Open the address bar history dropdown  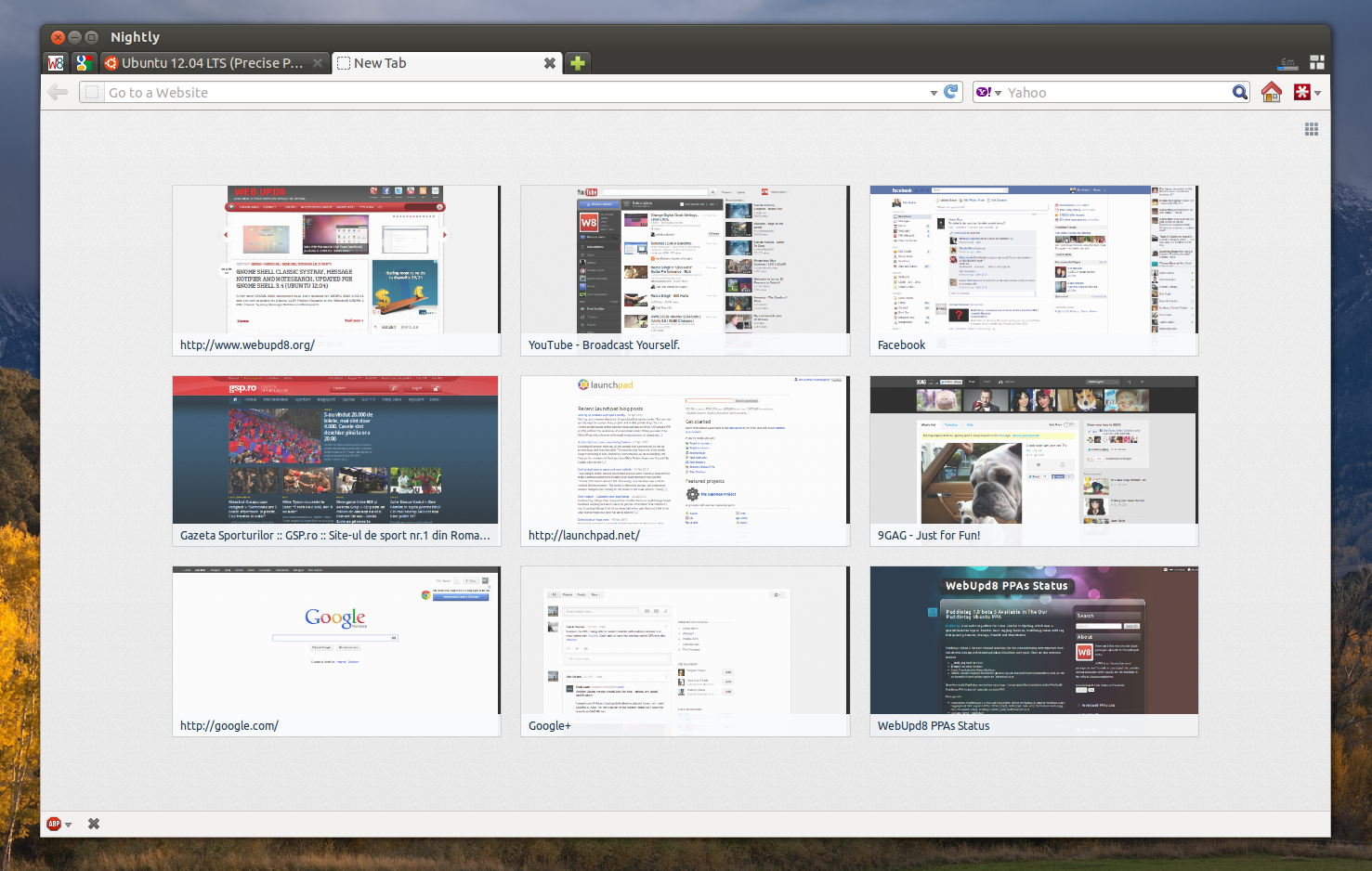tap(934, 92)
